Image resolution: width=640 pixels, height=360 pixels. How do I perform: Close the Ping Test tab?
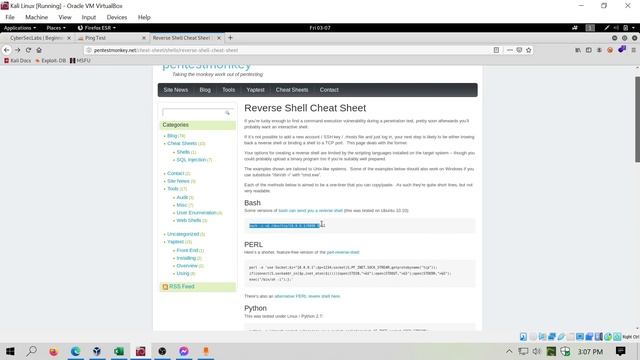pyautogui.click(x=144, y=38)
